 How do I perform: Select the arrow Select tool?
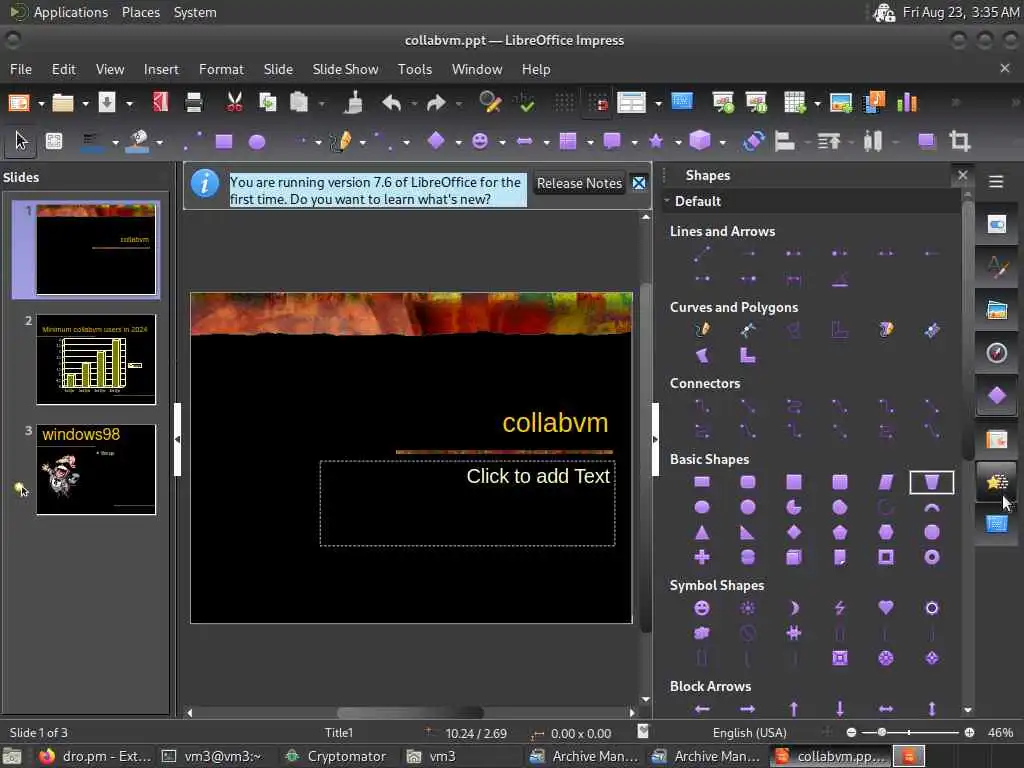(21, 141)
